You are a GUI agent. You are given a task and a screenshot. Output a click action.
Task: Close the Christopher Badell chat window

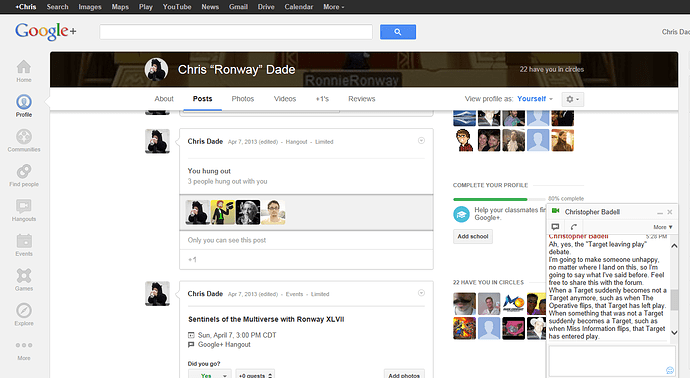tap(670, 212)
